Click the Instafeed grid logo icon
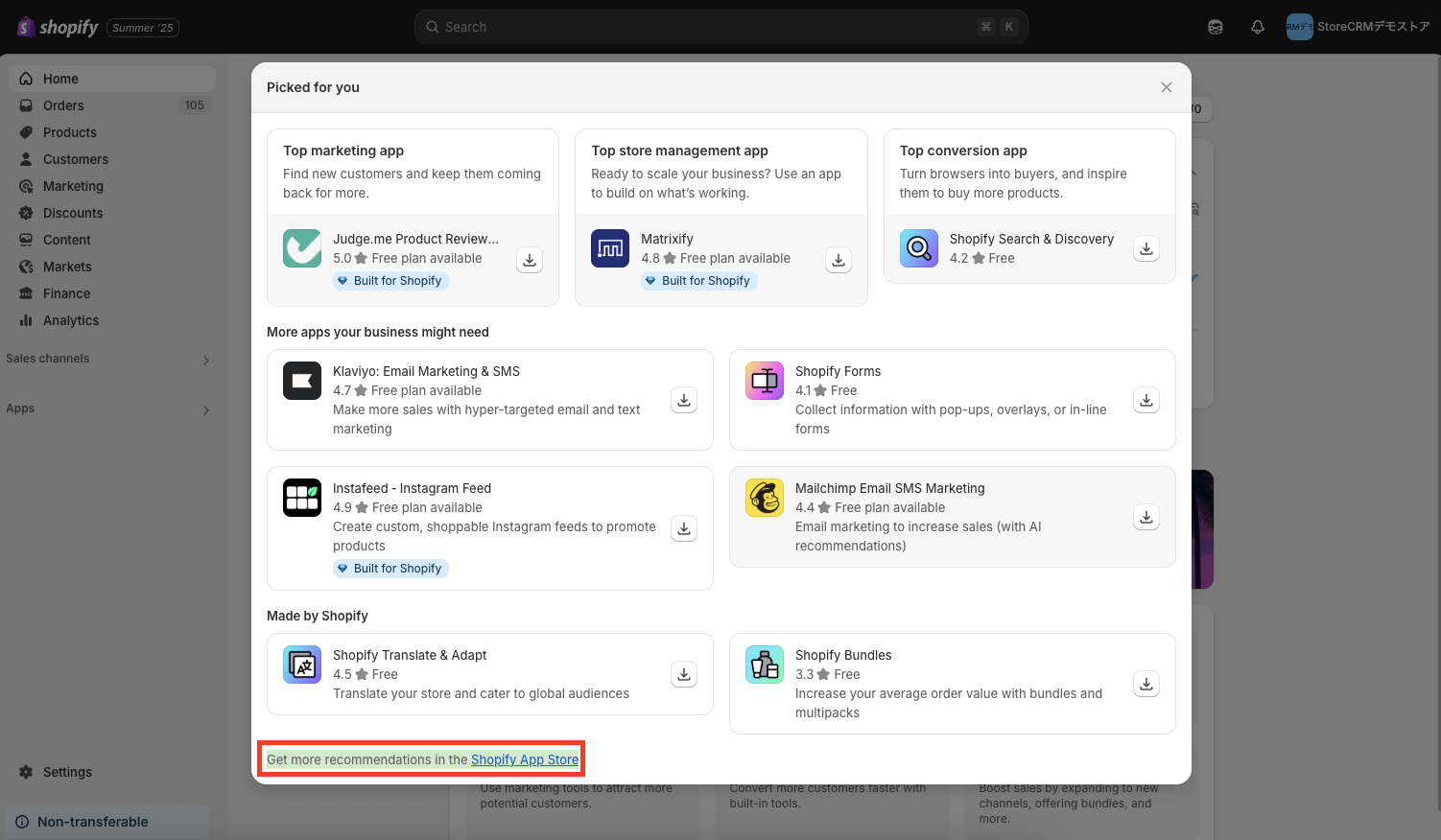1441x840 pixels. point(302,498)
